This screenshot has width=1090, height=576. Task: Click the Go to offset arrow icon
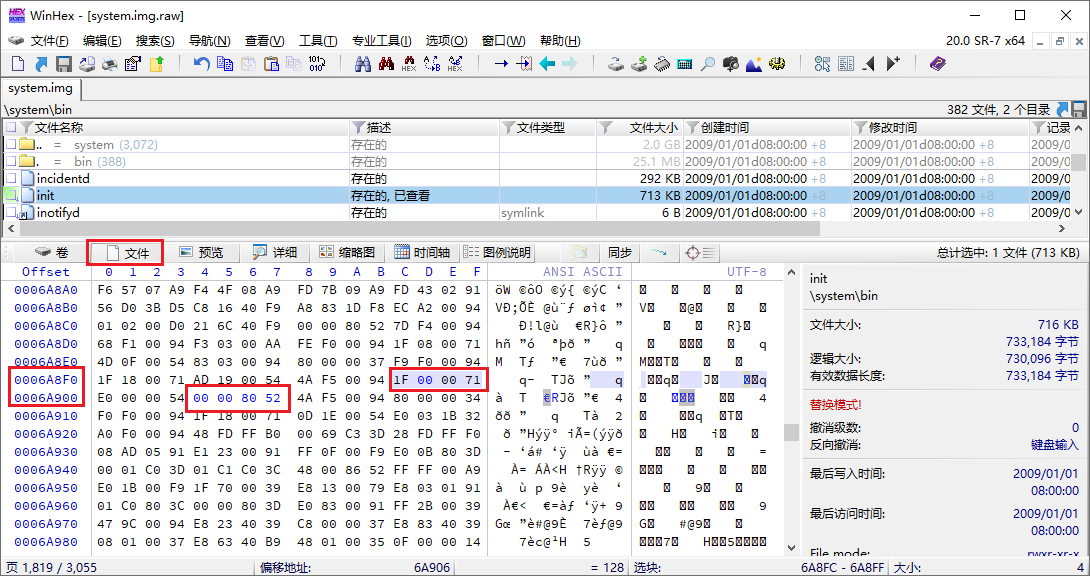coord(501,64)
